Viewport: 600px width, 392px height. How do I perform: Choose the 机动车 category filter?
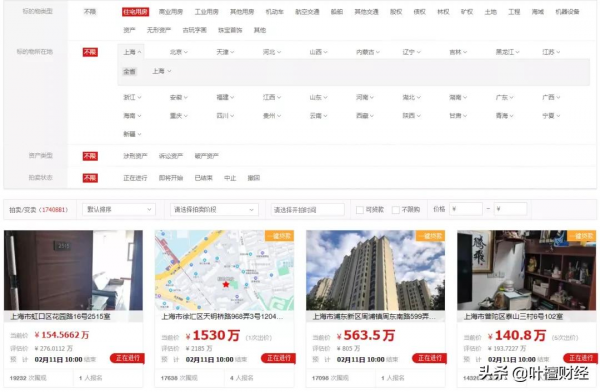pyautogui.click(x=275, y=12)
